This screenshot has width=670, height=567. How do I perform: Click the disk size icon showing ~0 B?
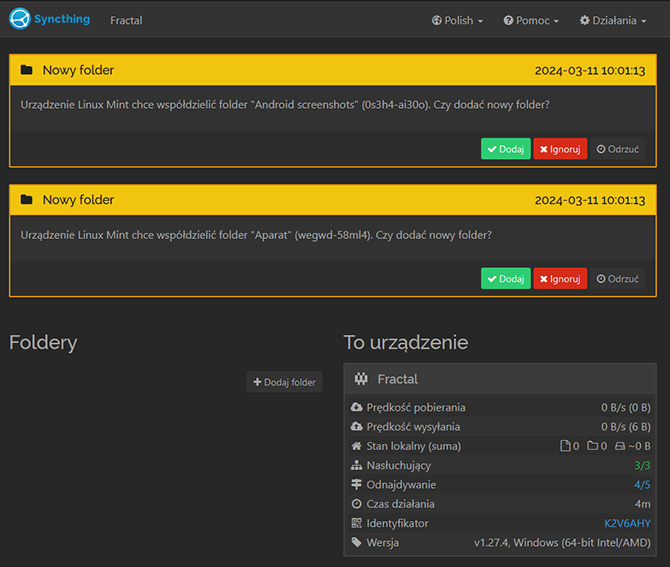(x=620, y=447)
